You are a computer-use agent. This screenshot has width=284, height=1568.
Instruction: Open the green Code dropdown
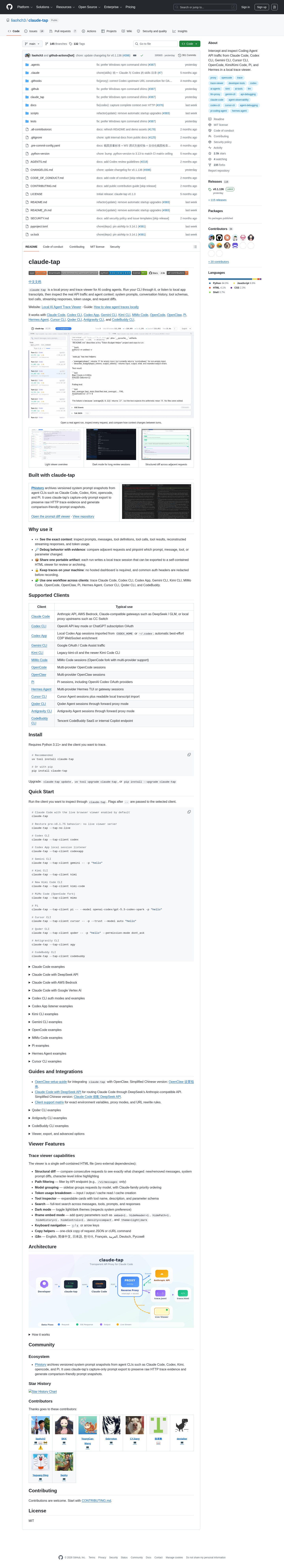tap(190, 44)
